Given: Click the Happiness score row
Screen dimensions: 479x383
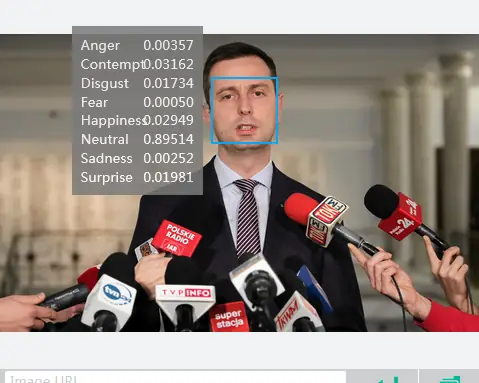Looking at the screenshot, I should point(137,120).
